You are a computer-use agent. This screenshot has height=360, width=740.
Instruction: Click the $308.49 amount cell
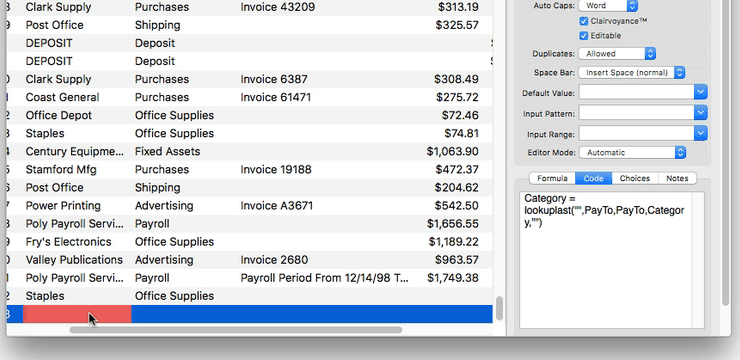(x=456, y=79)
